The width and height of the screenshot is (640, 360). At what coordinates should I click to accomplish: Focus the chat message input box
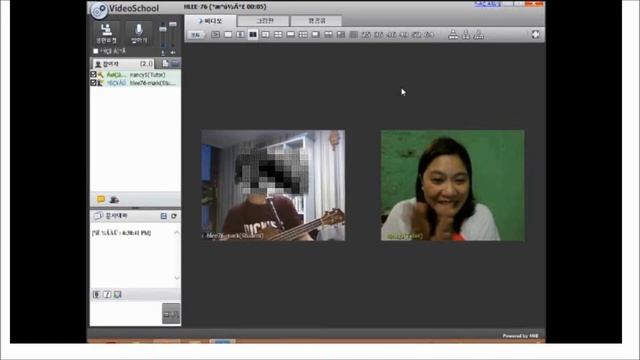[126, 313]
